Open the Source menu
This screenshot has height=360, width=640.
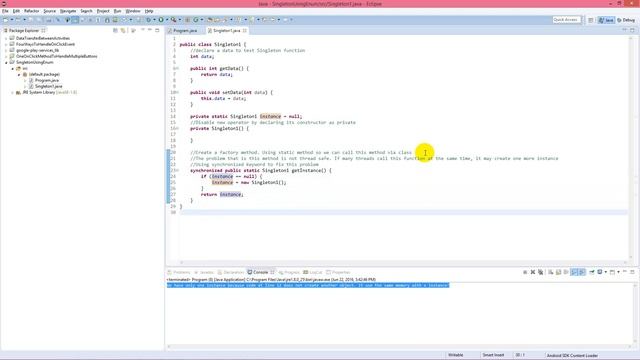tap(49, 11)
